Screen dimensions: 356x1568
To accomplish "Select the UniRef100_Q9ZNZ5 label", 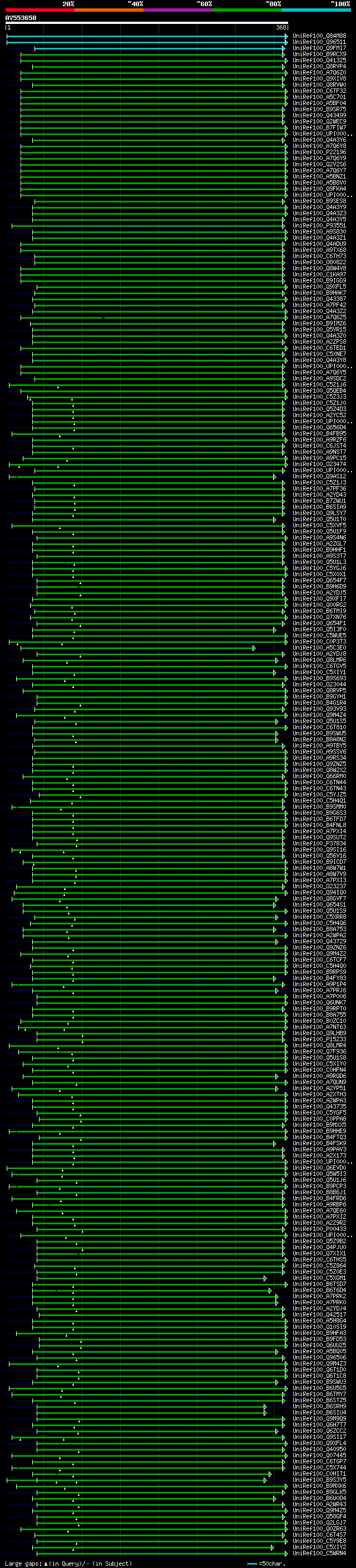I will point(319,764).
